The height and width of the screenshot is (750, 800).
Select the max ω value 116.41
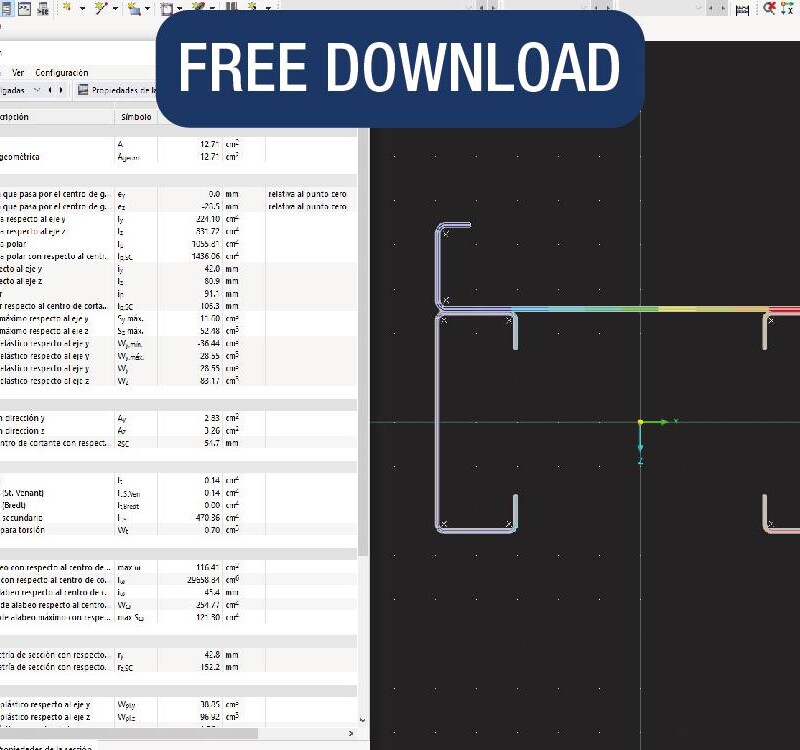click(x=208, y=567)
